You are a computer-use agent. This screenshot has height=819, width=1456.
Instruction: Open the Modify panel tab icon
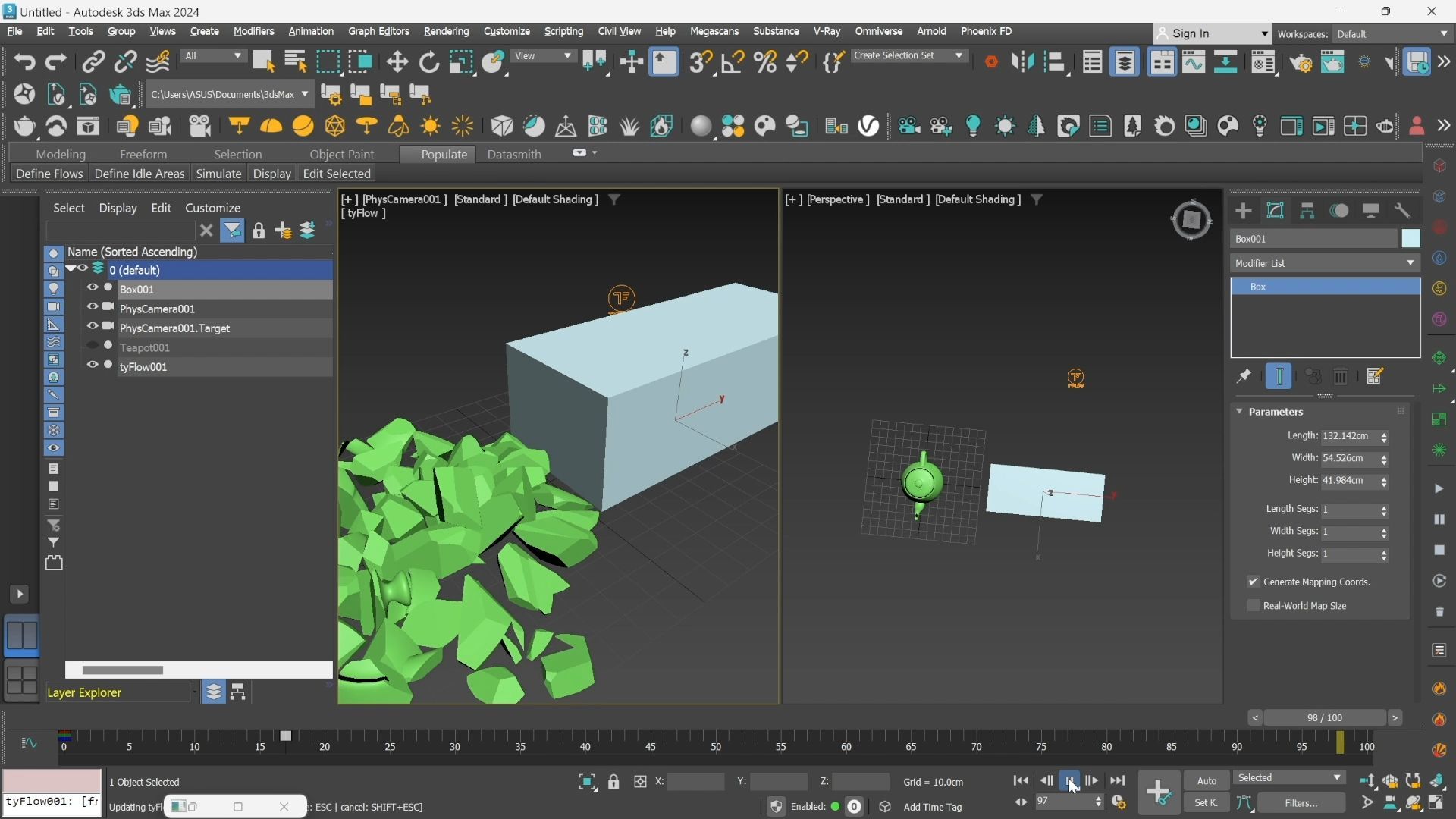[x=1276, y=211]
